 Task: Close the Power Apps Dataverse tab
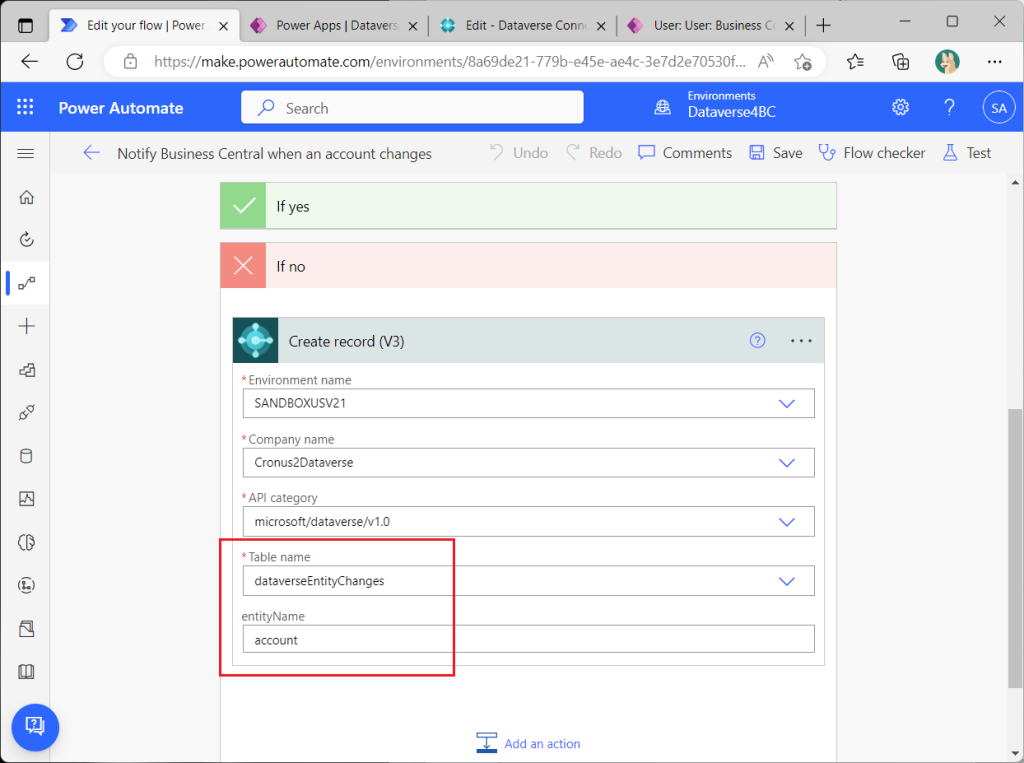[413, 26]
